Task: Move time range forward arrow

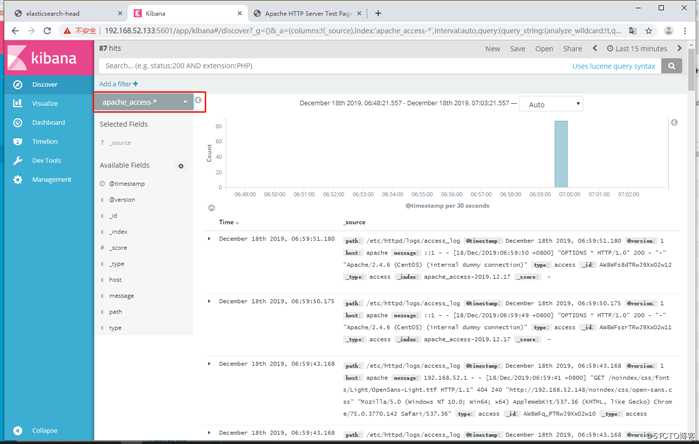Action: pyautogui.click(x=679, y=48)
